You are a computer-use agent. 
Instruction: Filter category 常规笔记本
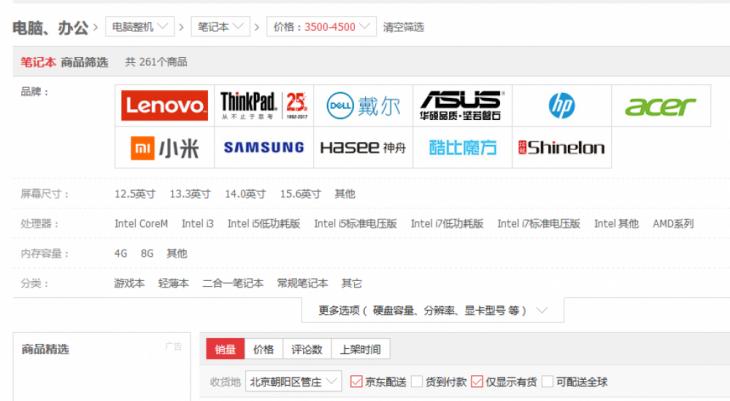point(303,283)
